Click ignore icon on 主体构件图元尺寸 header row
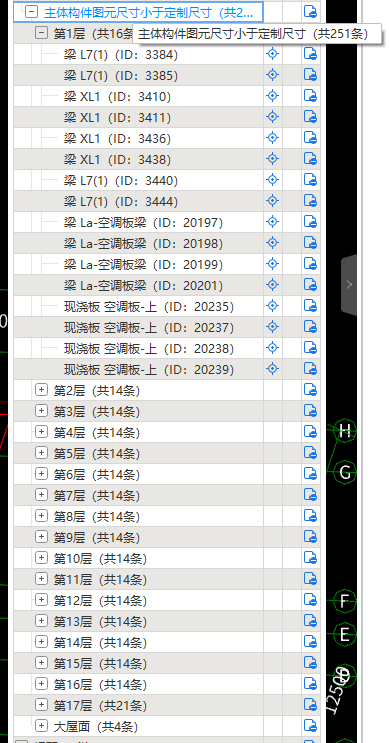The image size is (389, 743). (310, 11)
